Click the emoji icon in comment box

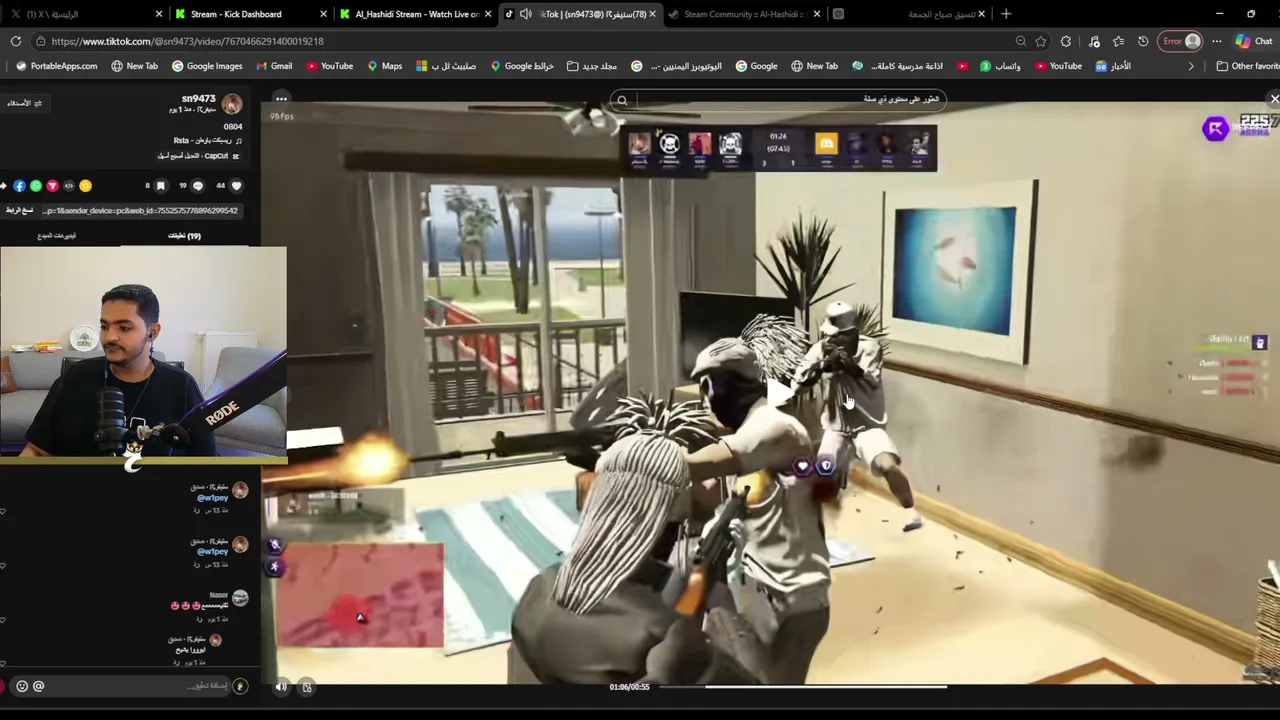coord(22,686)
